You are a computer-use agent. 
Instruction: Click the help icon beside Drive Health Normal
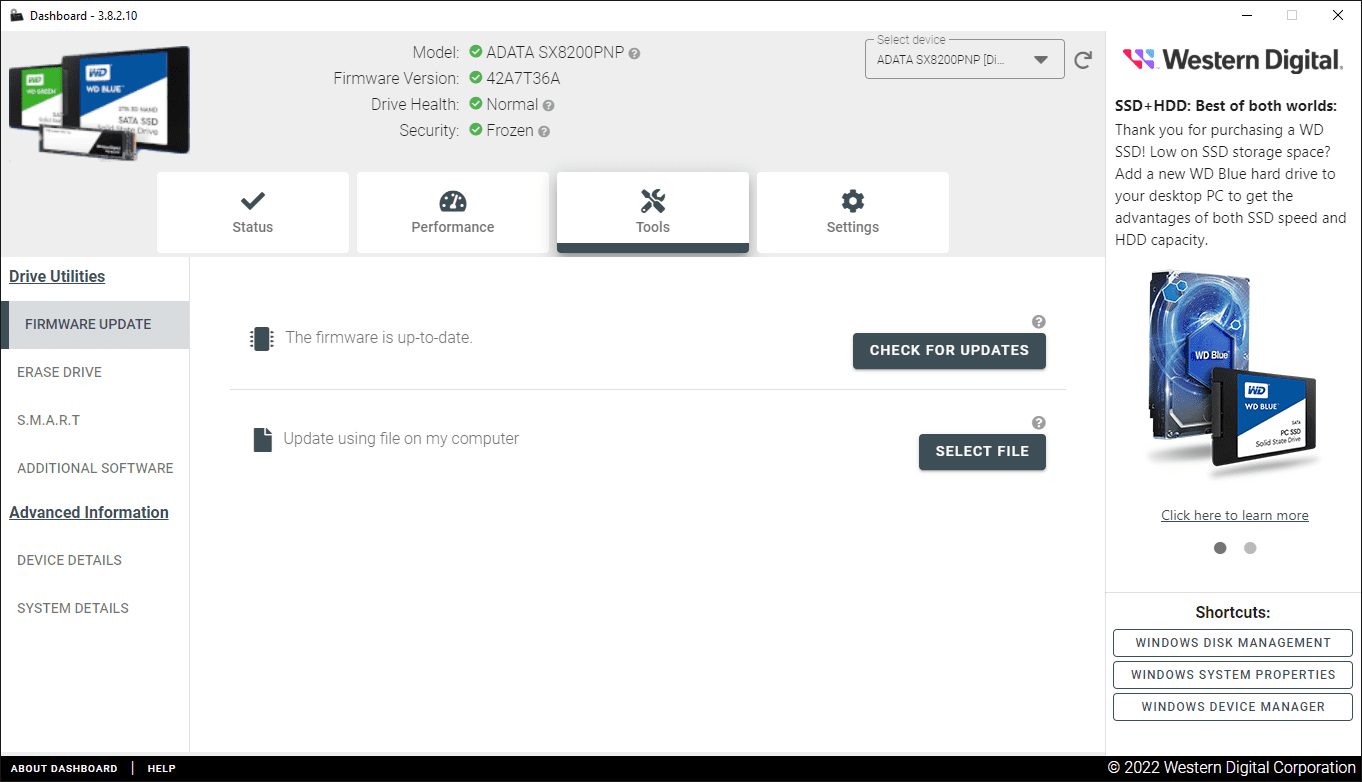[548, 105]
